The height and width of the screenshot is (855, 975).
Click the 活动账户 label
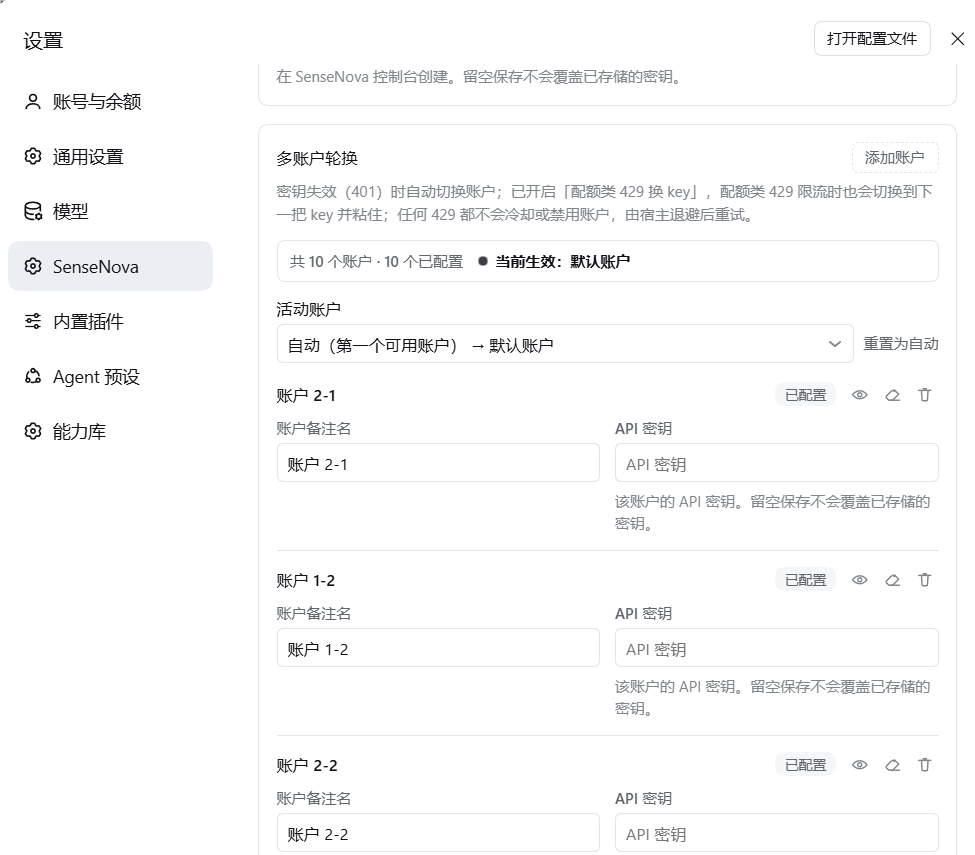[x=308, y=309]
